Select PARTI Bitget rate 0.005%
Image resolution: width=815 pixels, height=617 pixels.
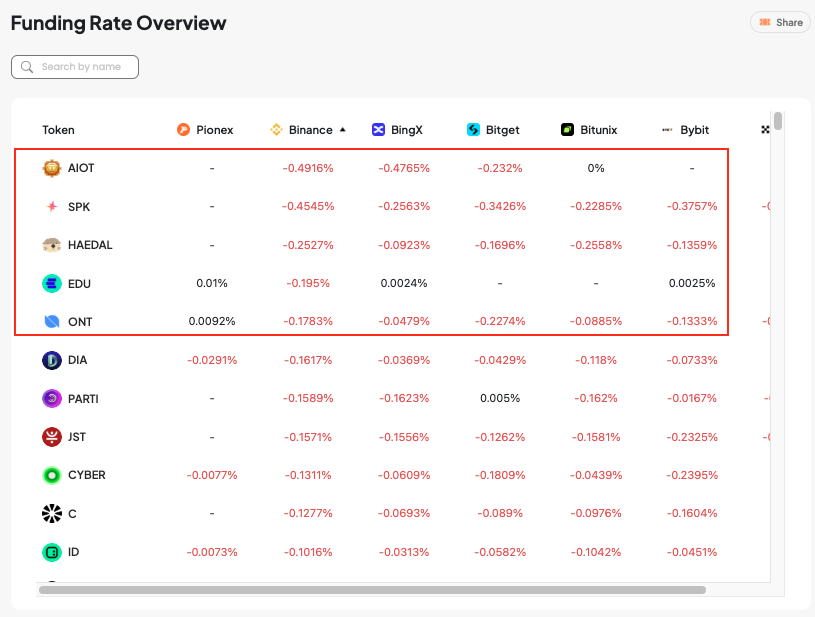click(500, 398)
